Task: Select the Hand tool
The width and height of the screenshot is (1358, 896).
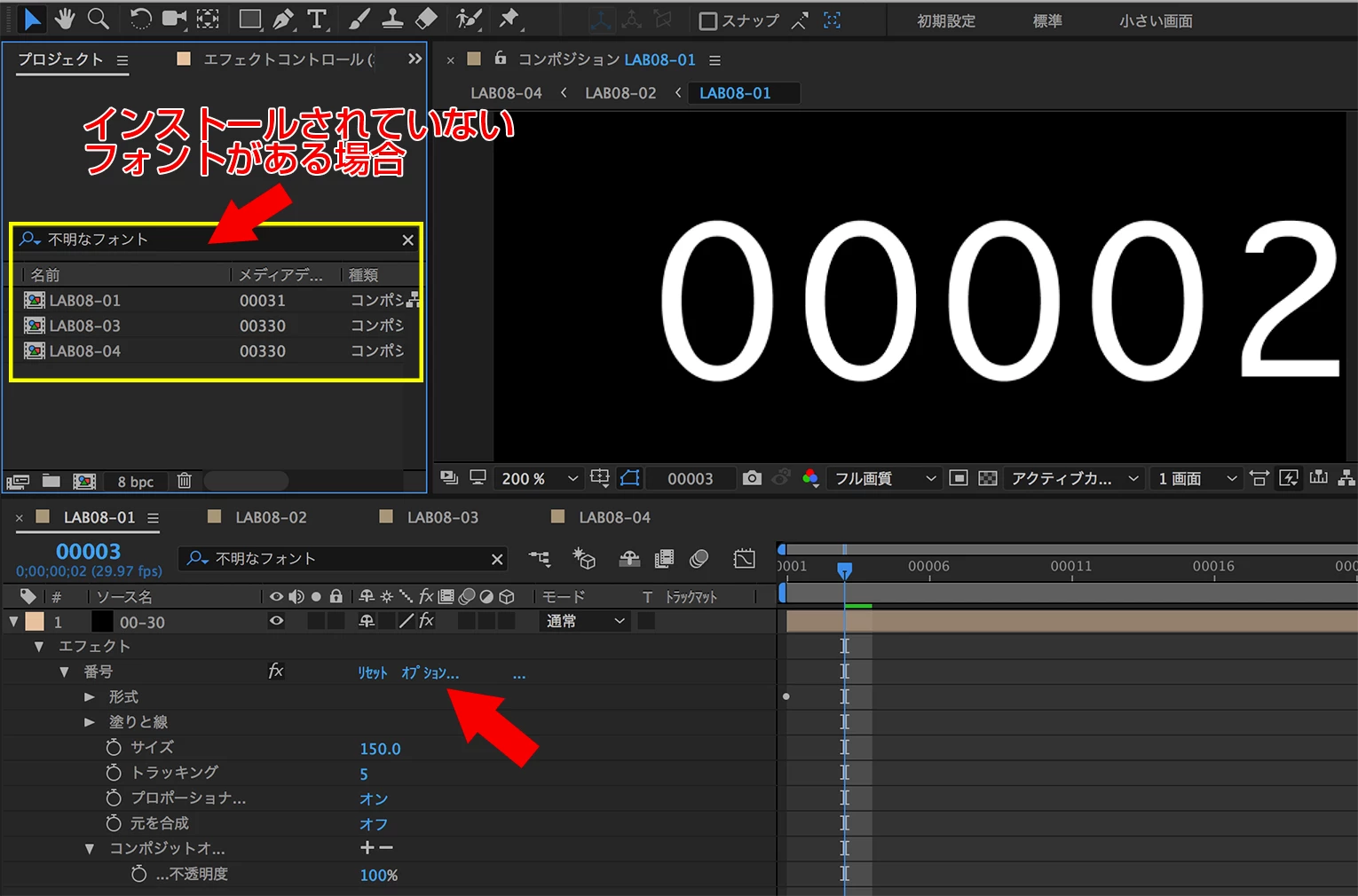Action: (65, 19)
